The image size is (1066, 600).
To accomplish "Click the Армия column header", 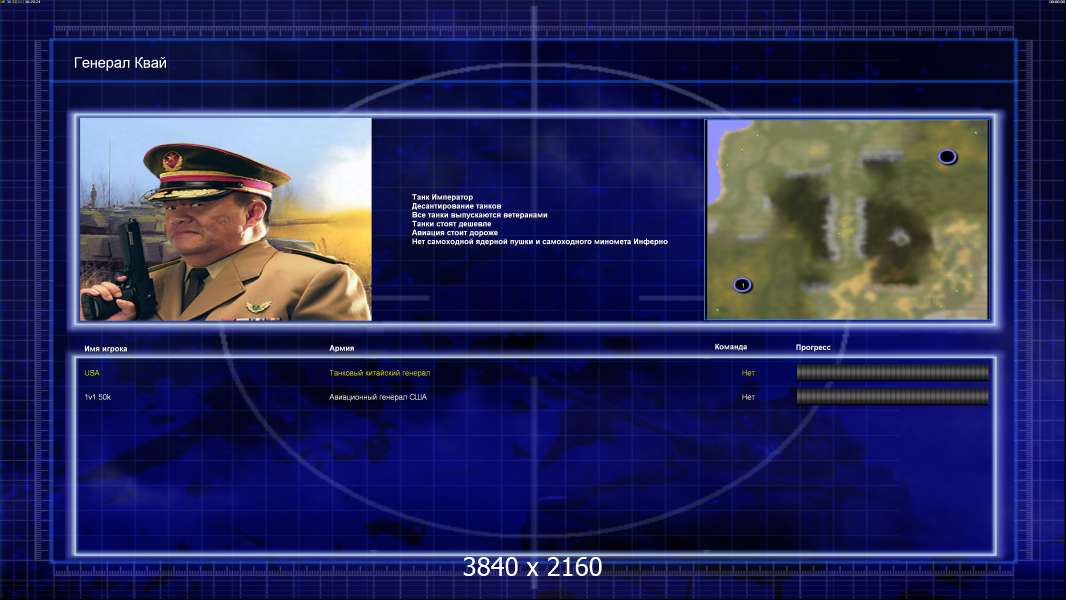I will (341, 348).
